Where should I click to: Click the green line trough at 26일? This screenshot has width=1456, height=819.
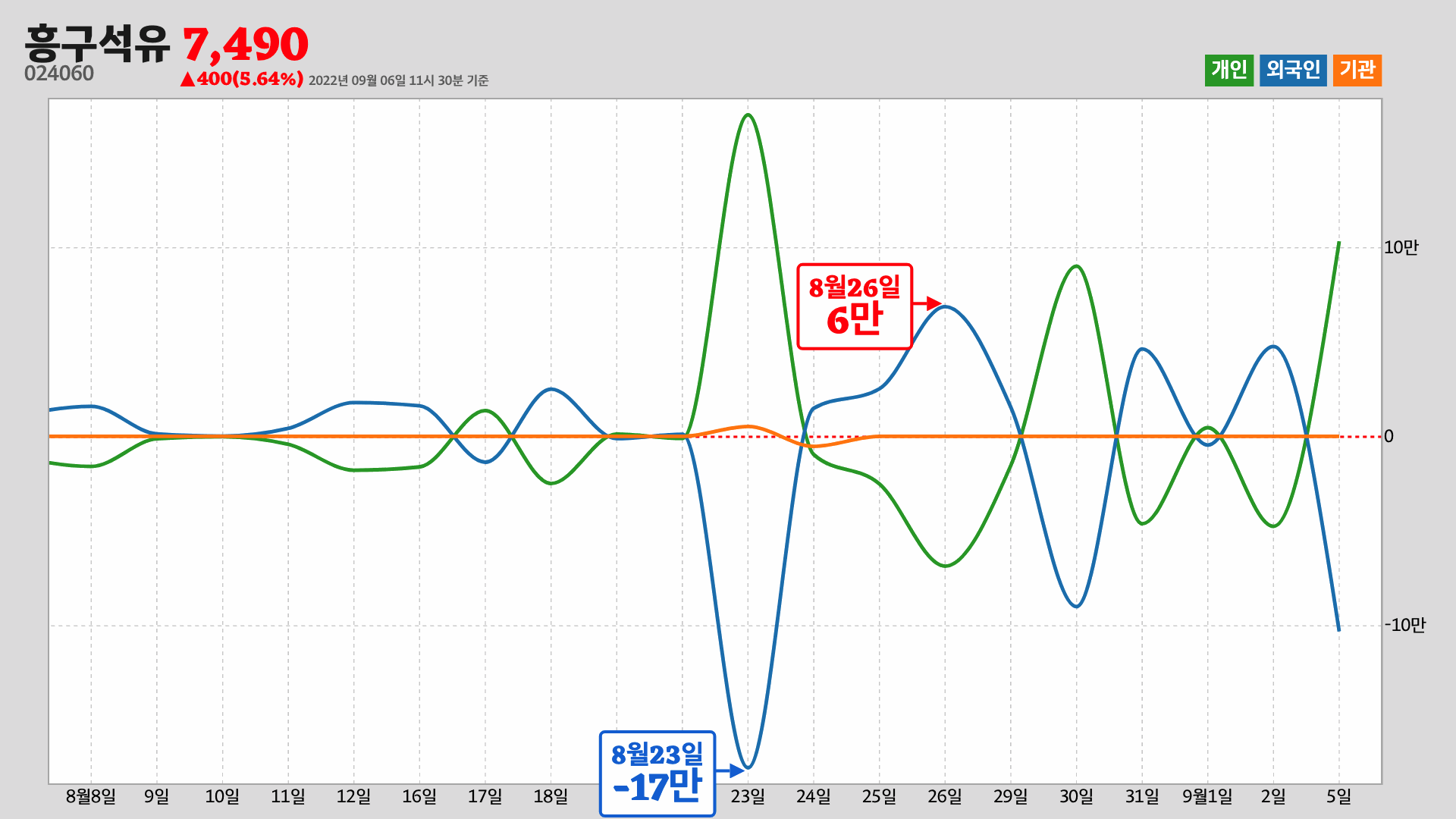945,566
